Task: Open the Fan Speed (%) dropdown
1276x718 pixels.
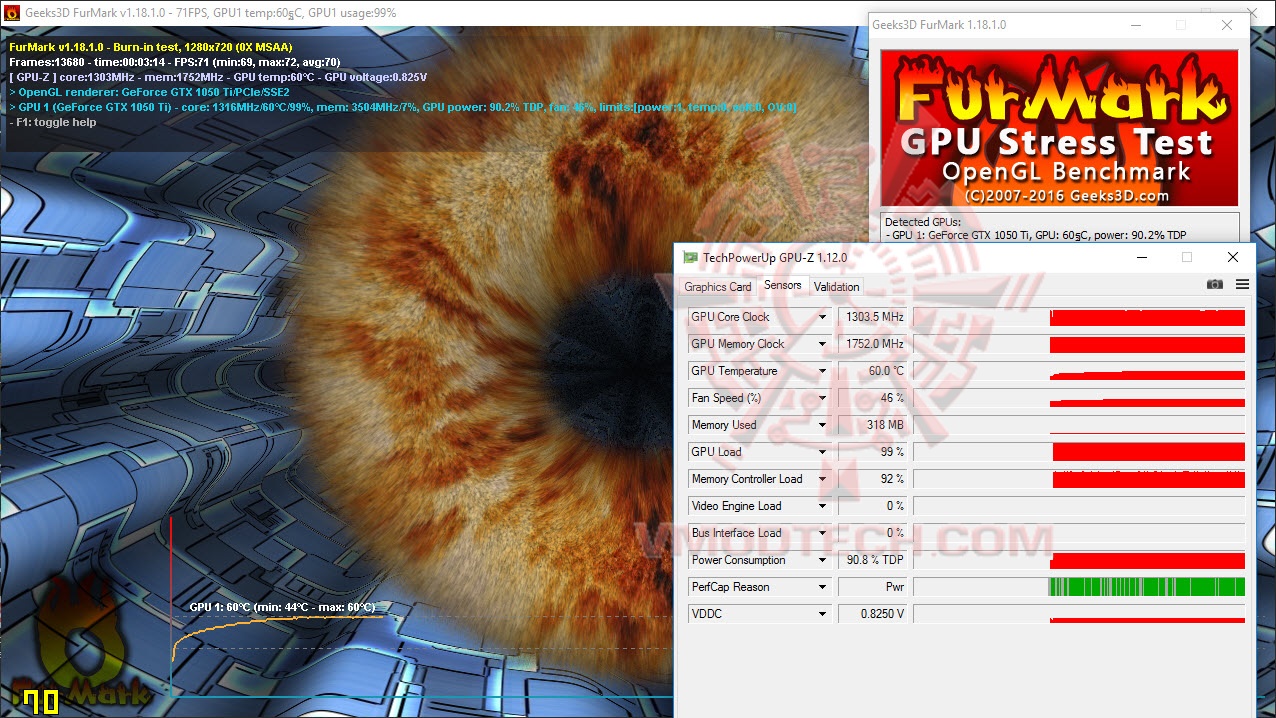Action: point(822,398)
